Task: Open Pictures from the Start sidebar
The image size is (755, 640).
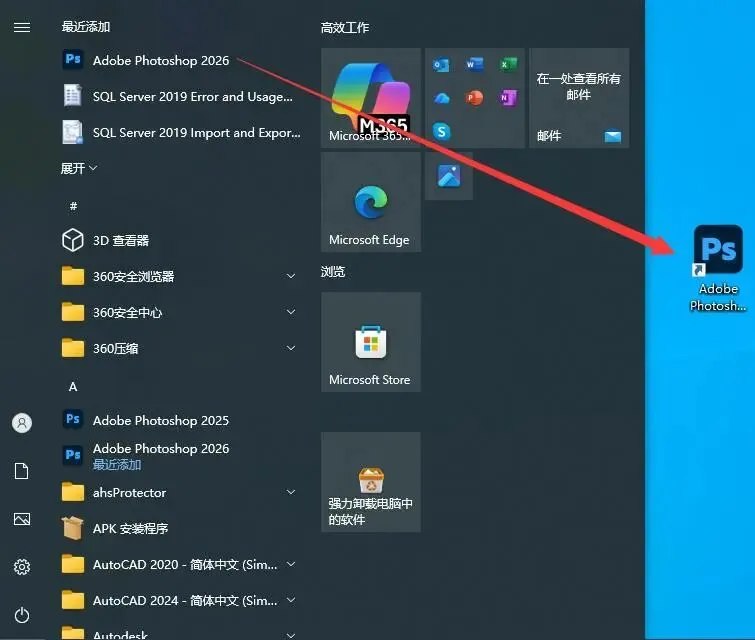Action: click(22, 519)
